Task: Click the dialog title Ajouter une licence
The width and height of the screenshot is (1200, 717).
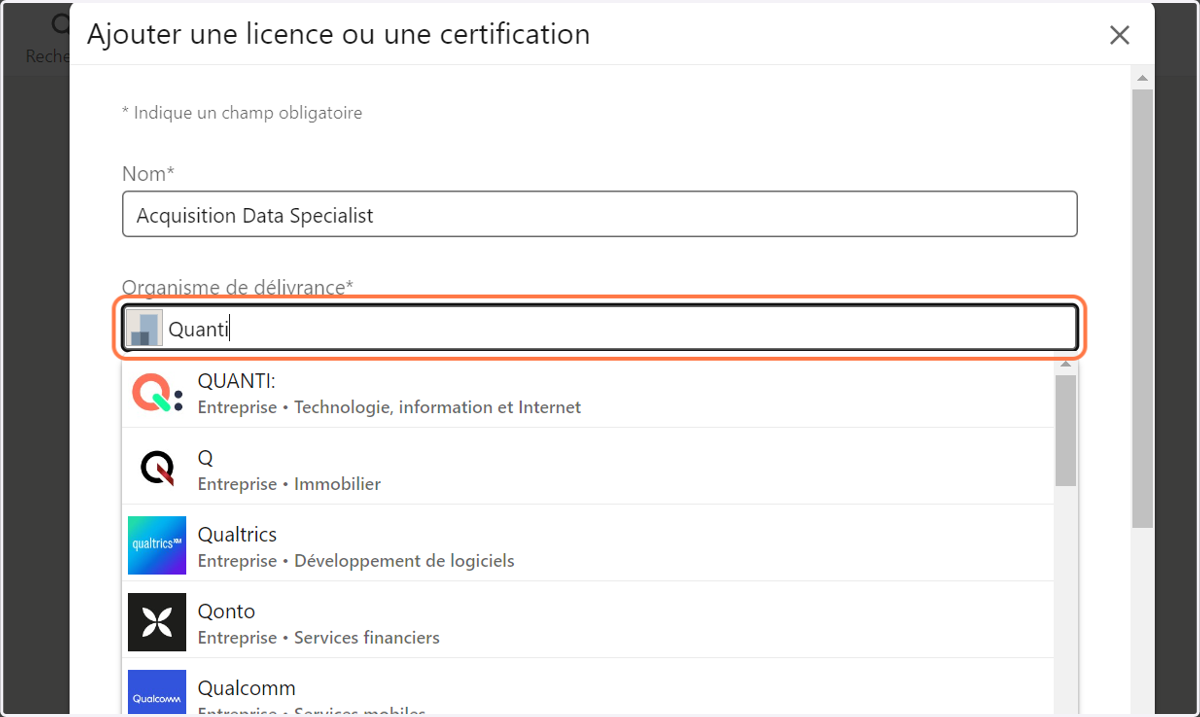Action: click(338, 34)
